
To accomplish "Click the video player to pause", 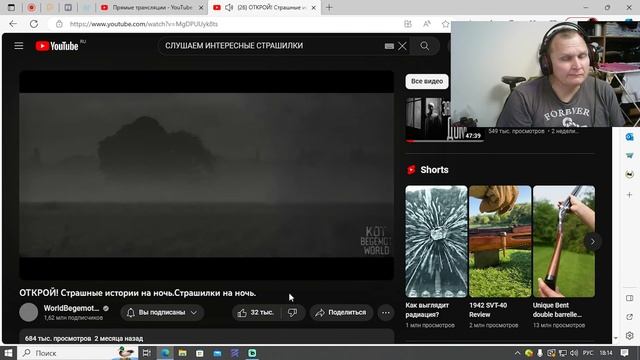I will coord(207,176).
